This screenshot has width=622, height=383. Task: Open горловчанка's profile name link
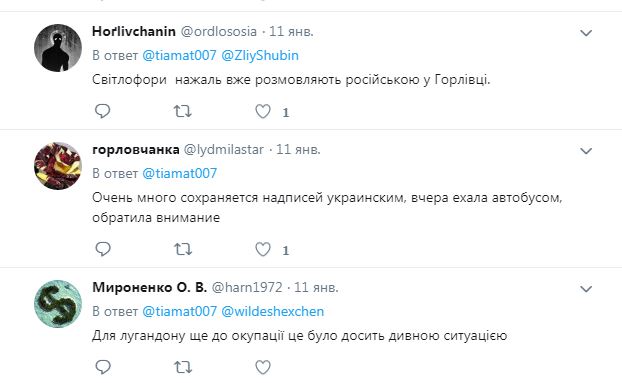(136, 150)
